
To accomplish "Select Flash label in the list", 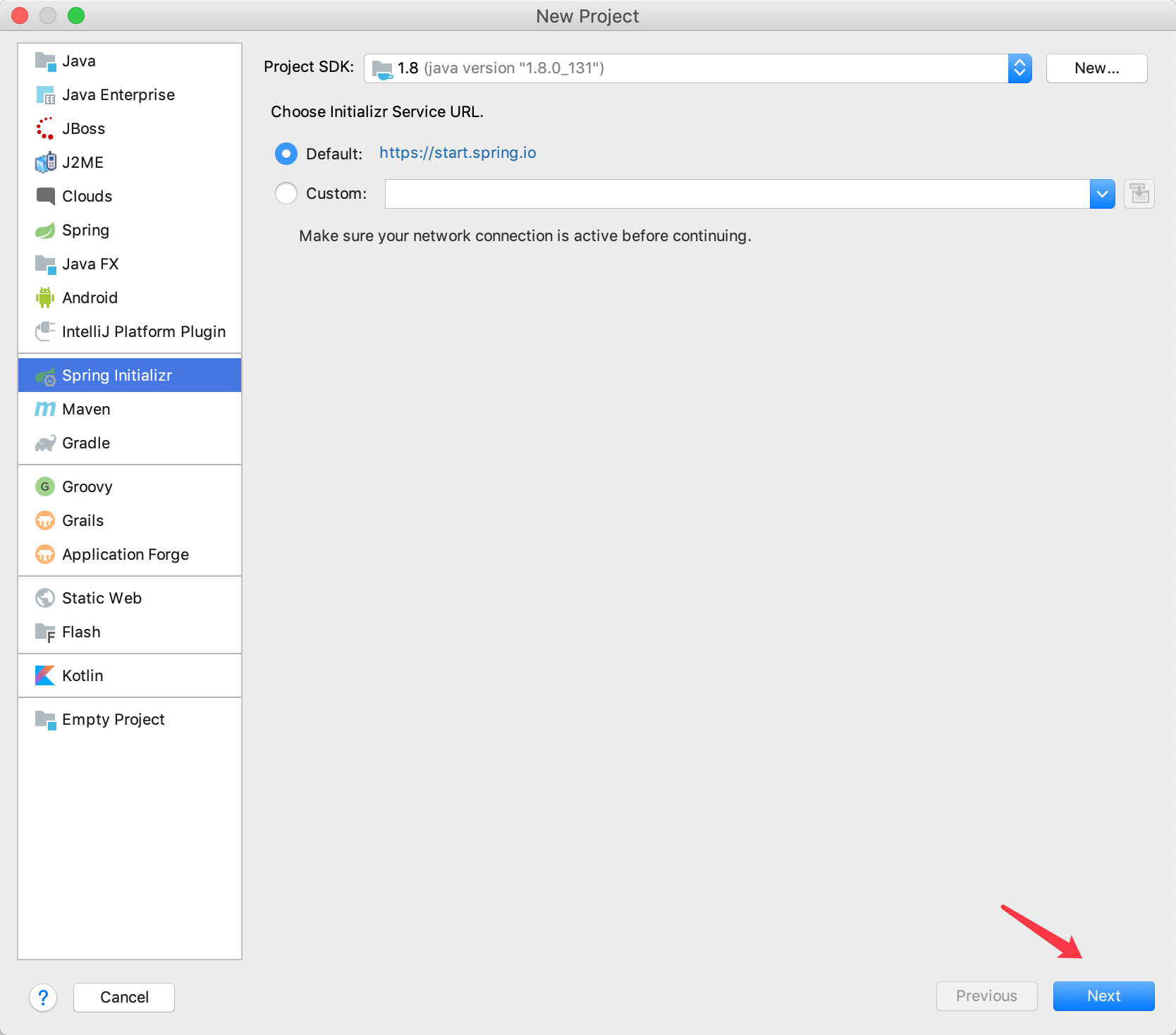I will (x=81, y=632).
